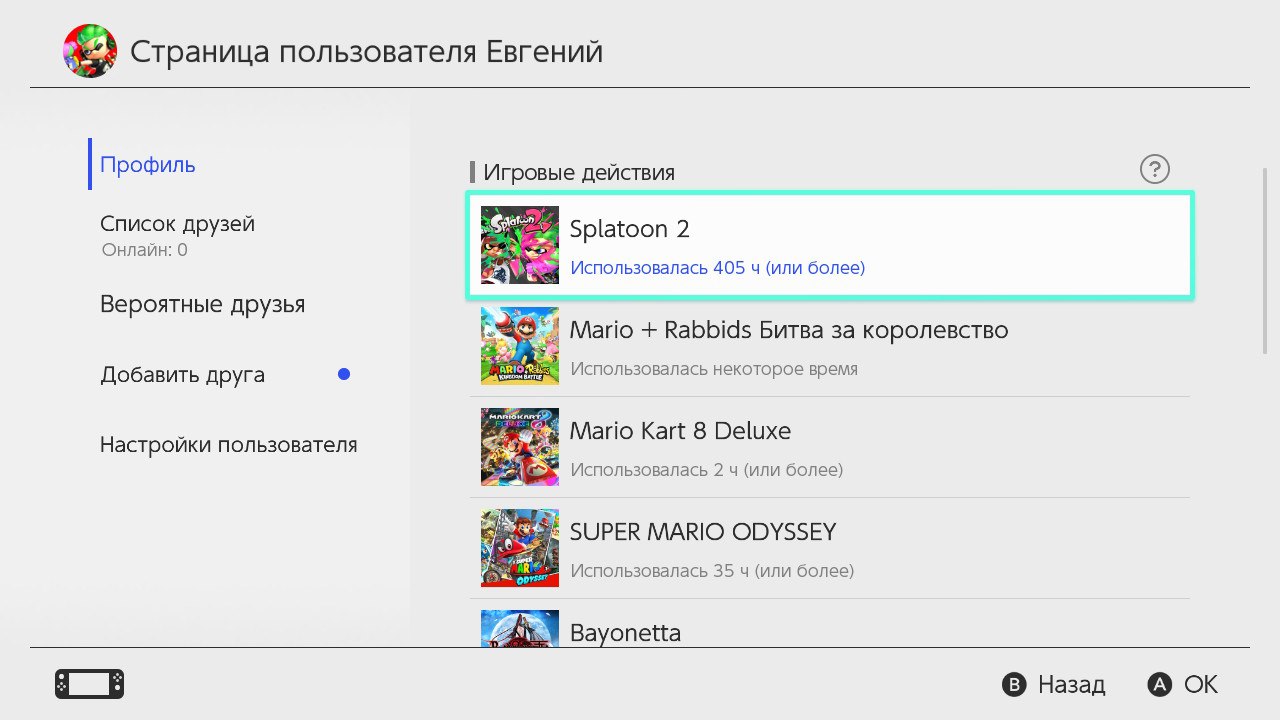Open the Mario + Rabbids cover thumbnail
The height and width of the screenshot is (720, 1280).
pos(520,346)
